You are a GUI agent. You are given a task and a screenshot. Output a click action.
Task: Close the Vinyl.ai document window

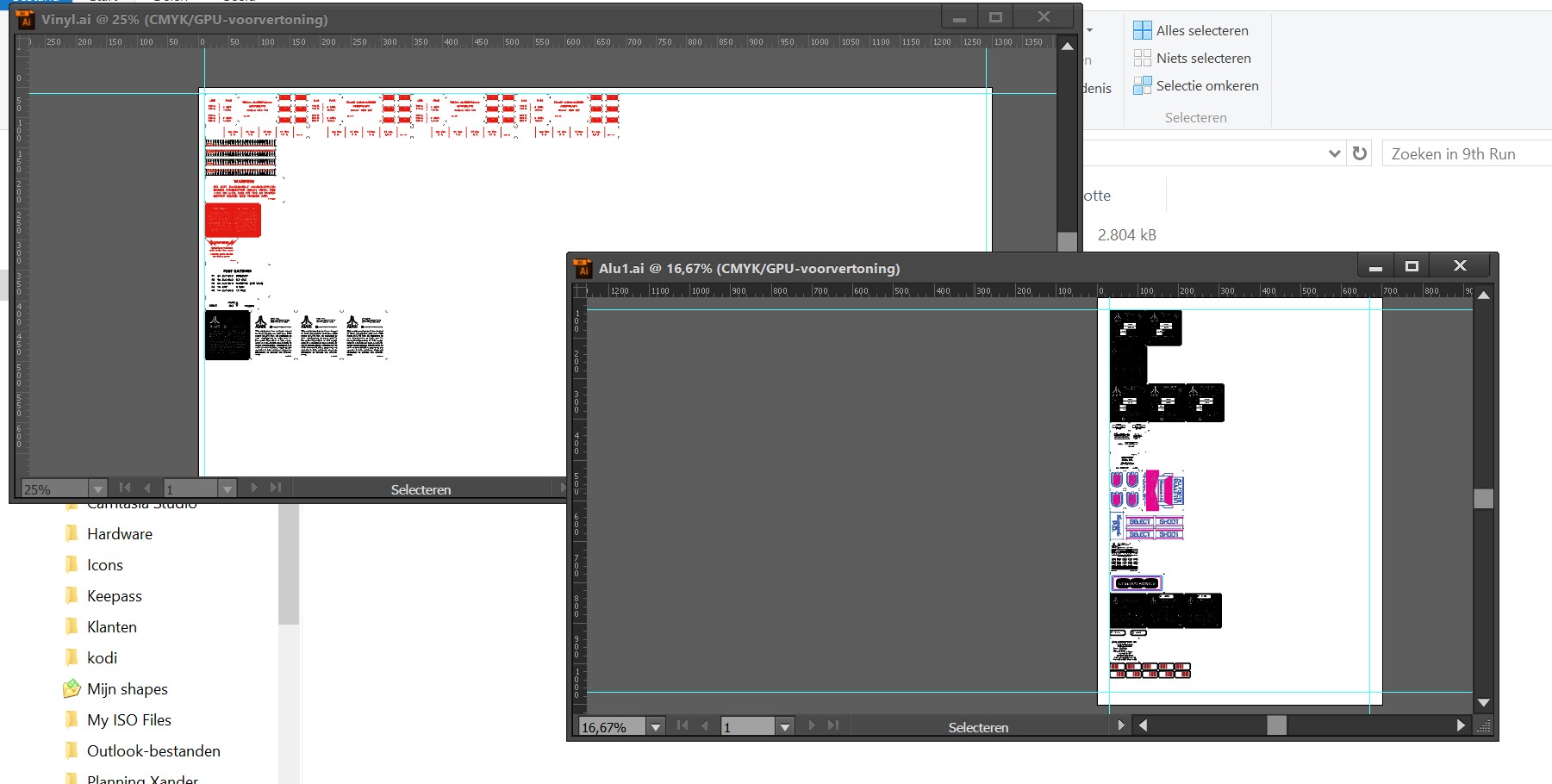coord(1044,17)
